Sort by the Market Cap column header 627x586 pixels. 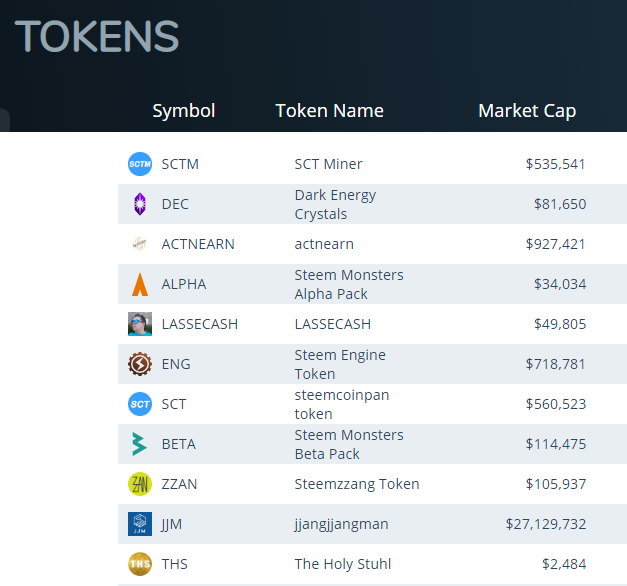pyautogui.click(x=527, y=111)
